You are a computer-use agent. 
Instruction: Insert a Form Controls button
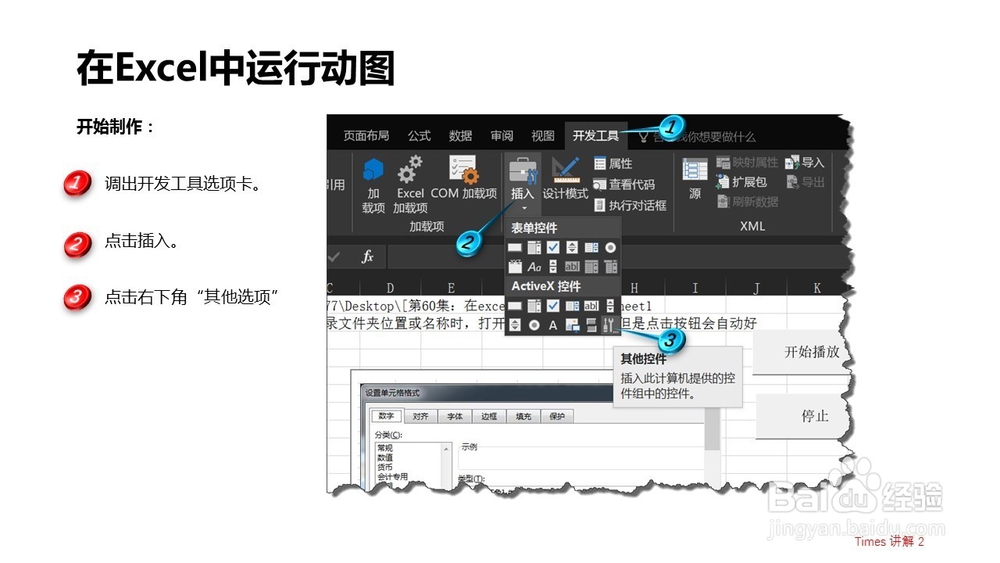click(x=515, y=247)
